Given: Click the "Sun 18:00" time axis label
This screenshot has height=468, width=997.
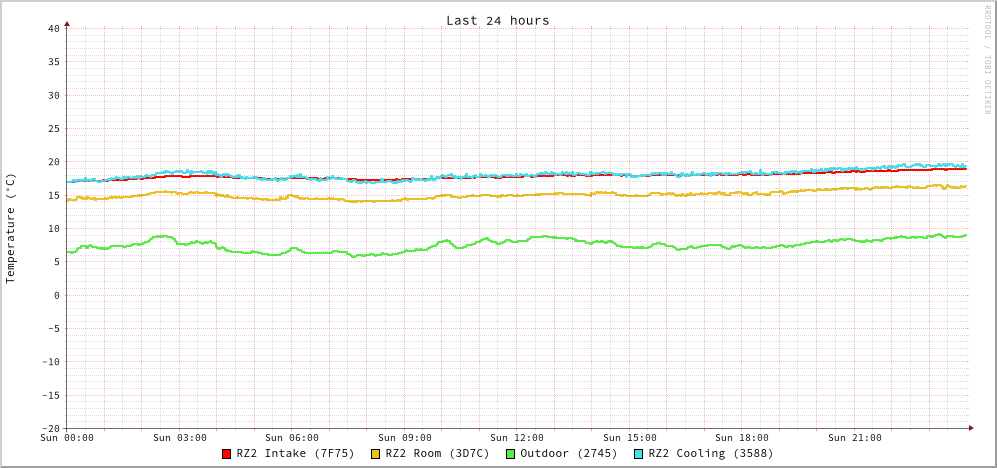Looking at the screenshot, I should click(742, 438).
